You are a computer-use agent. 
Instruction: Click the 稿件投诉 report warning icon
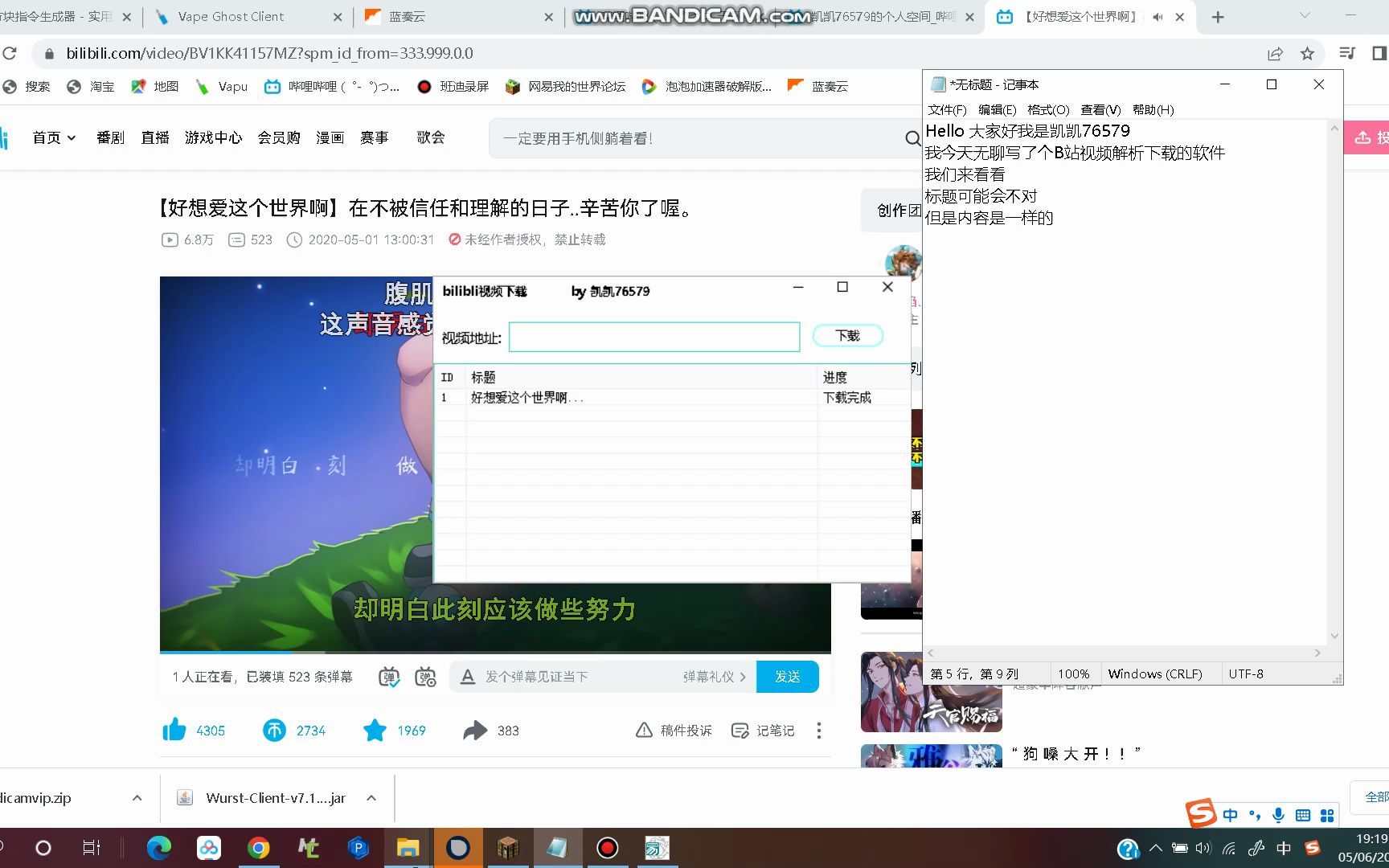click(644, 731)
